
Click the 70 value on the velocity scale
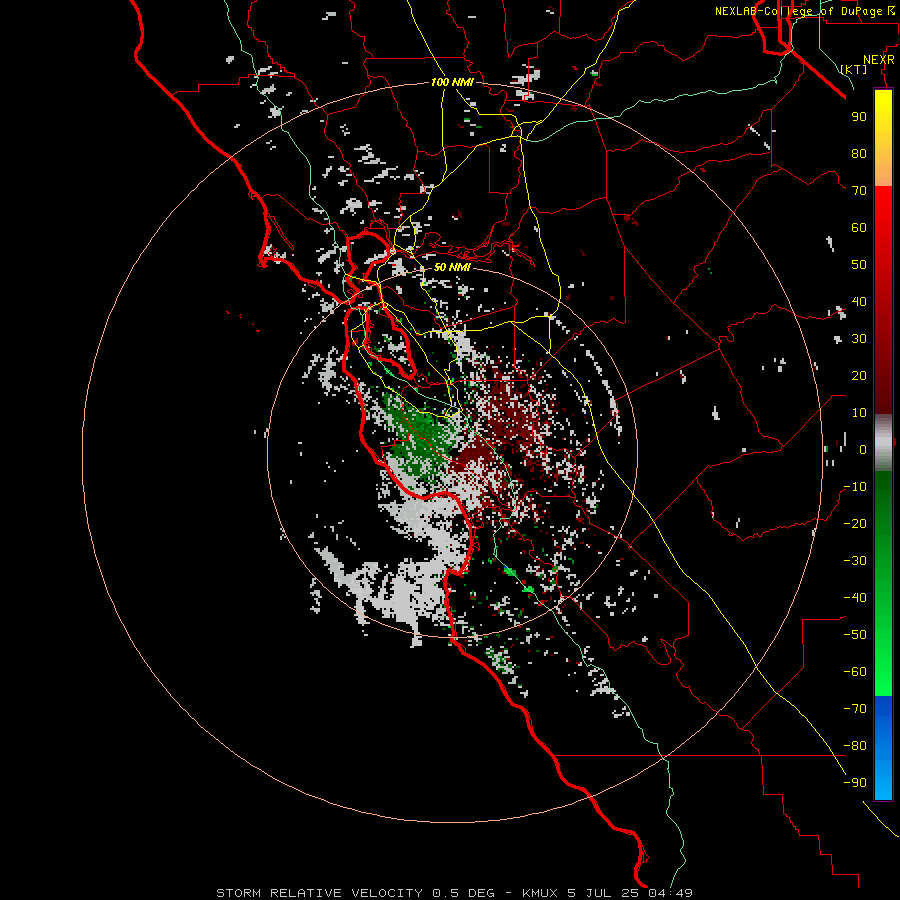click(859, 191)
